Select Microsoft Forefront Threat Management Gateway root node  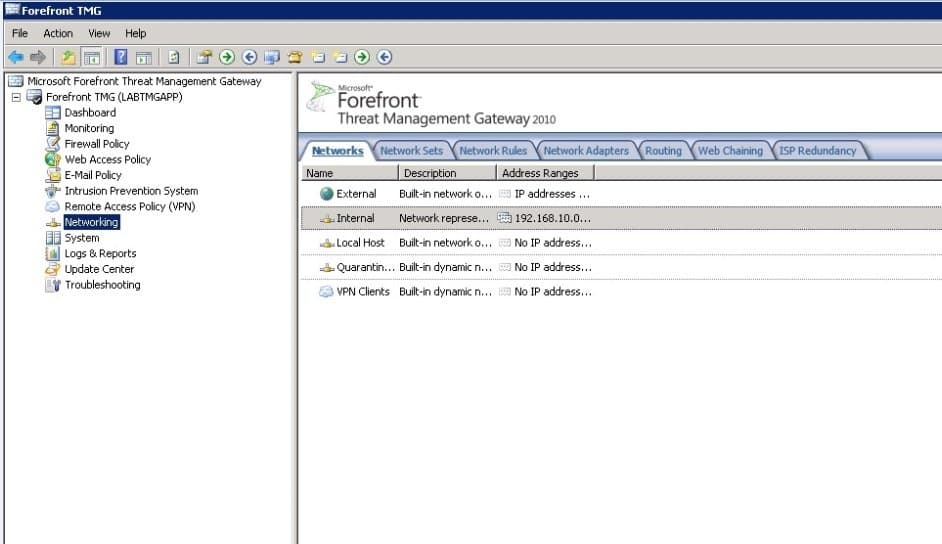click(x=144, y=81)
